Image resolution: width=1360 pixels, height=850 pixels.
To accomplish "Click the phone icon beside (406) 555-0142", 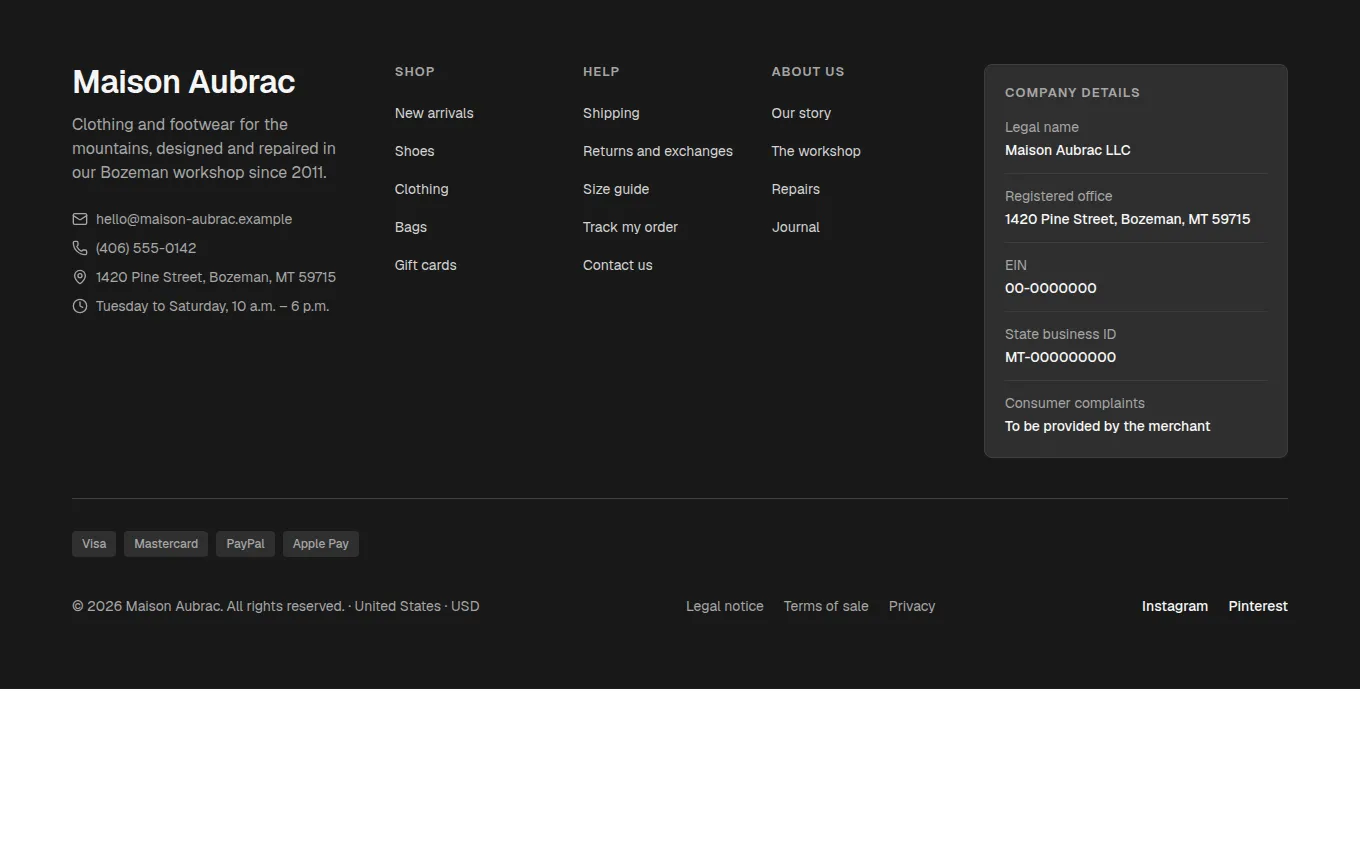I will click(80, 248).
